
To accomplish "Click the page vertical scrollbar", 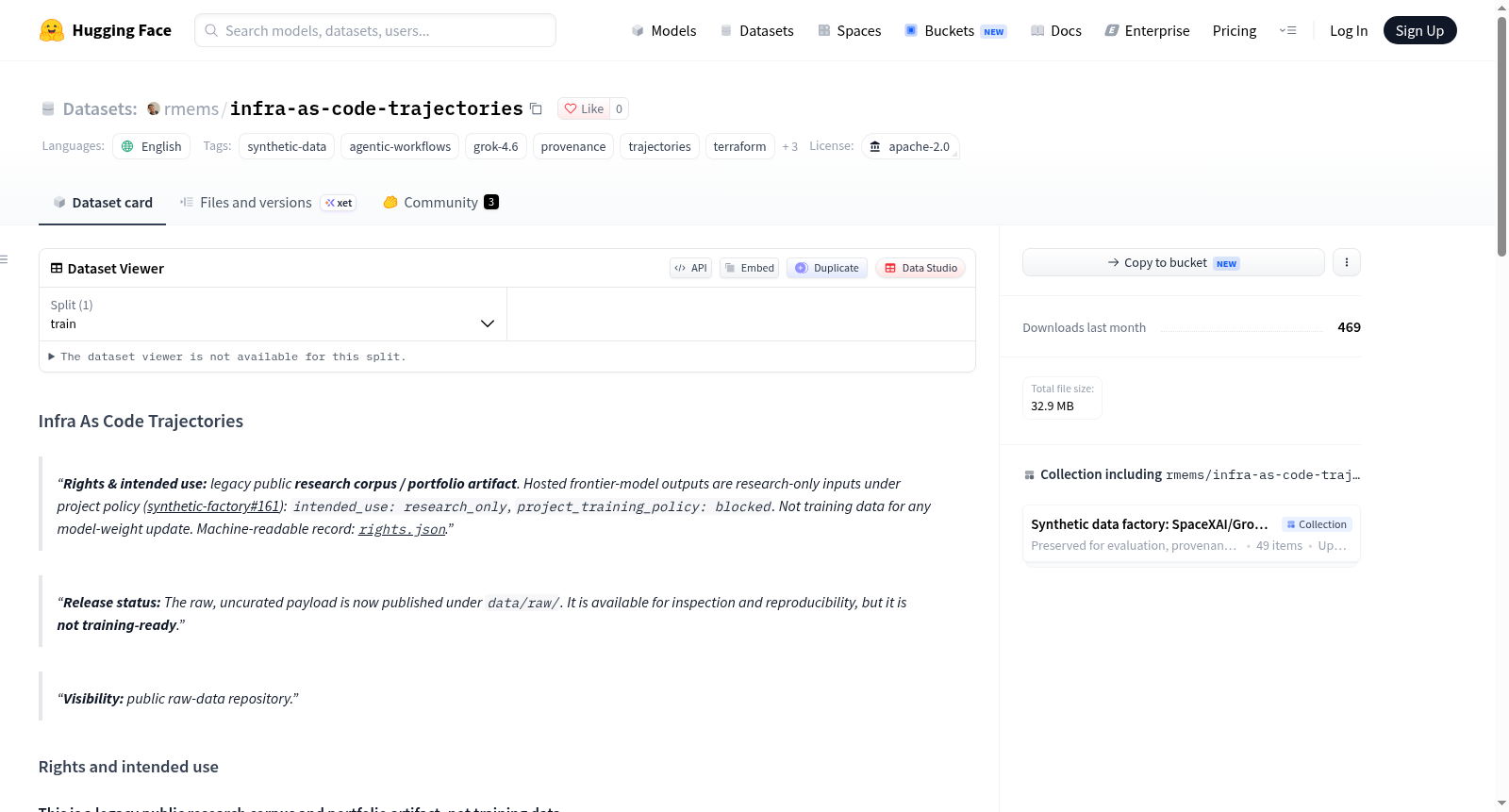I will point(1502,137).
